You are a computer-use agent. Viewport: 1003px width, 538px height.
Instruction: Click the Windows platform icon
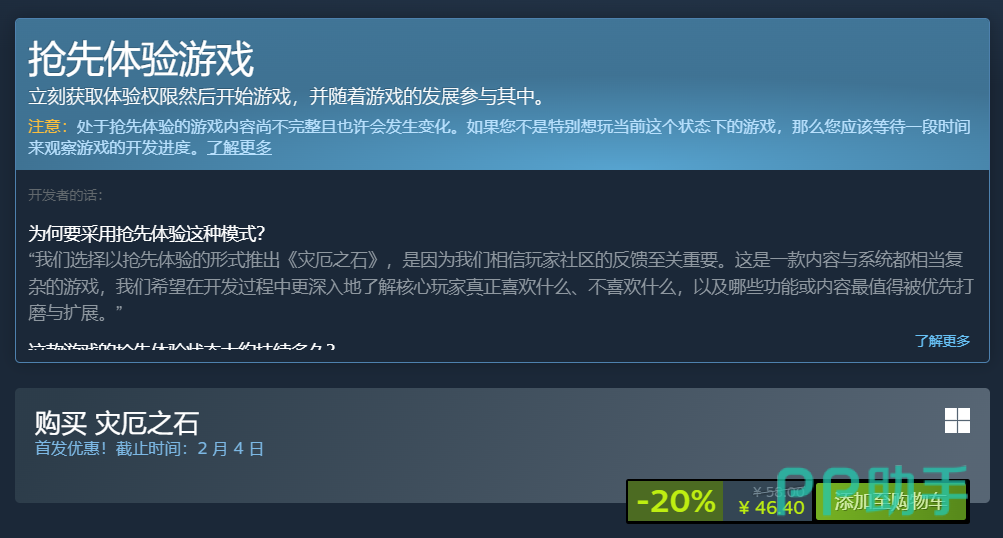(x=957, y=420)
